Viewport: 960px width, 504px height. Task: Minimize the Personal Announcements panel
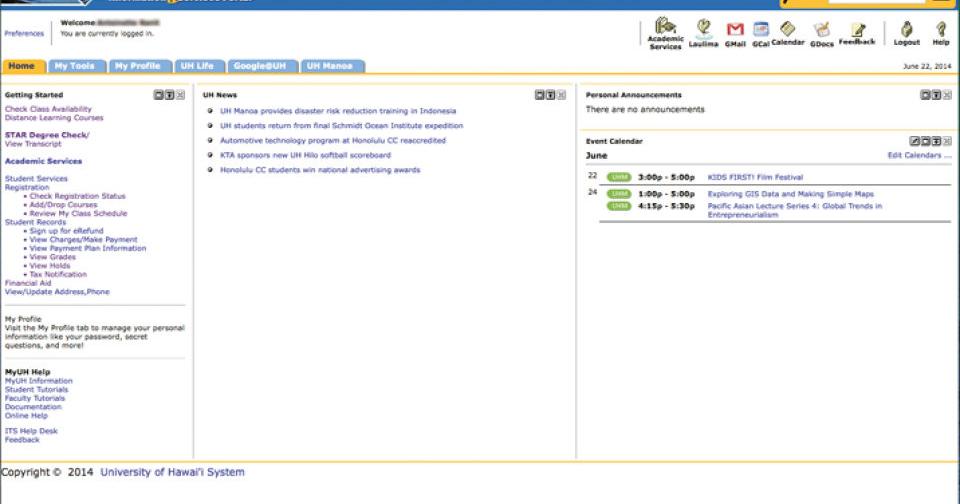(x=925, y=95)
